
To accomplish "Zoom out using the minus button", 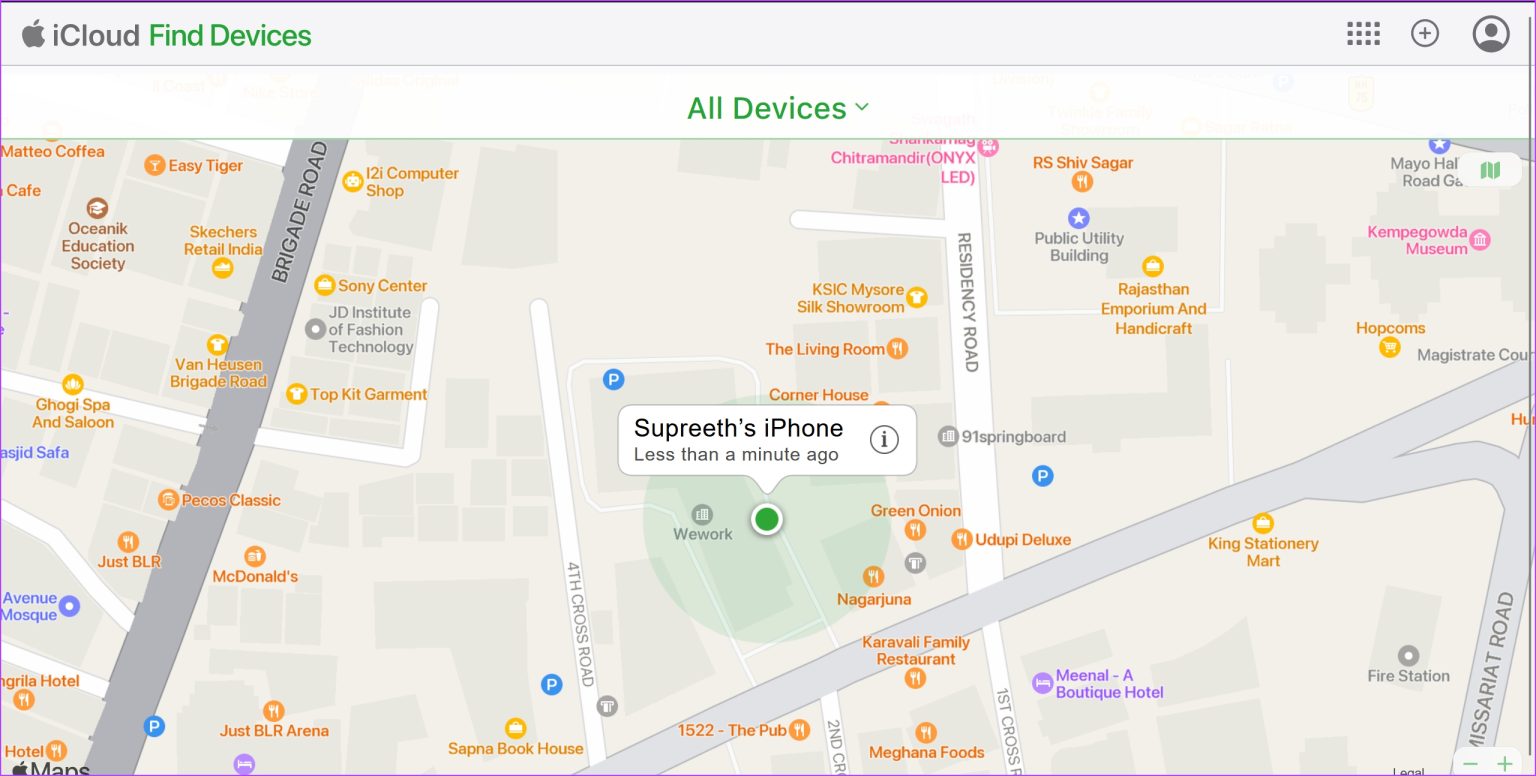I will [1469, 763].
